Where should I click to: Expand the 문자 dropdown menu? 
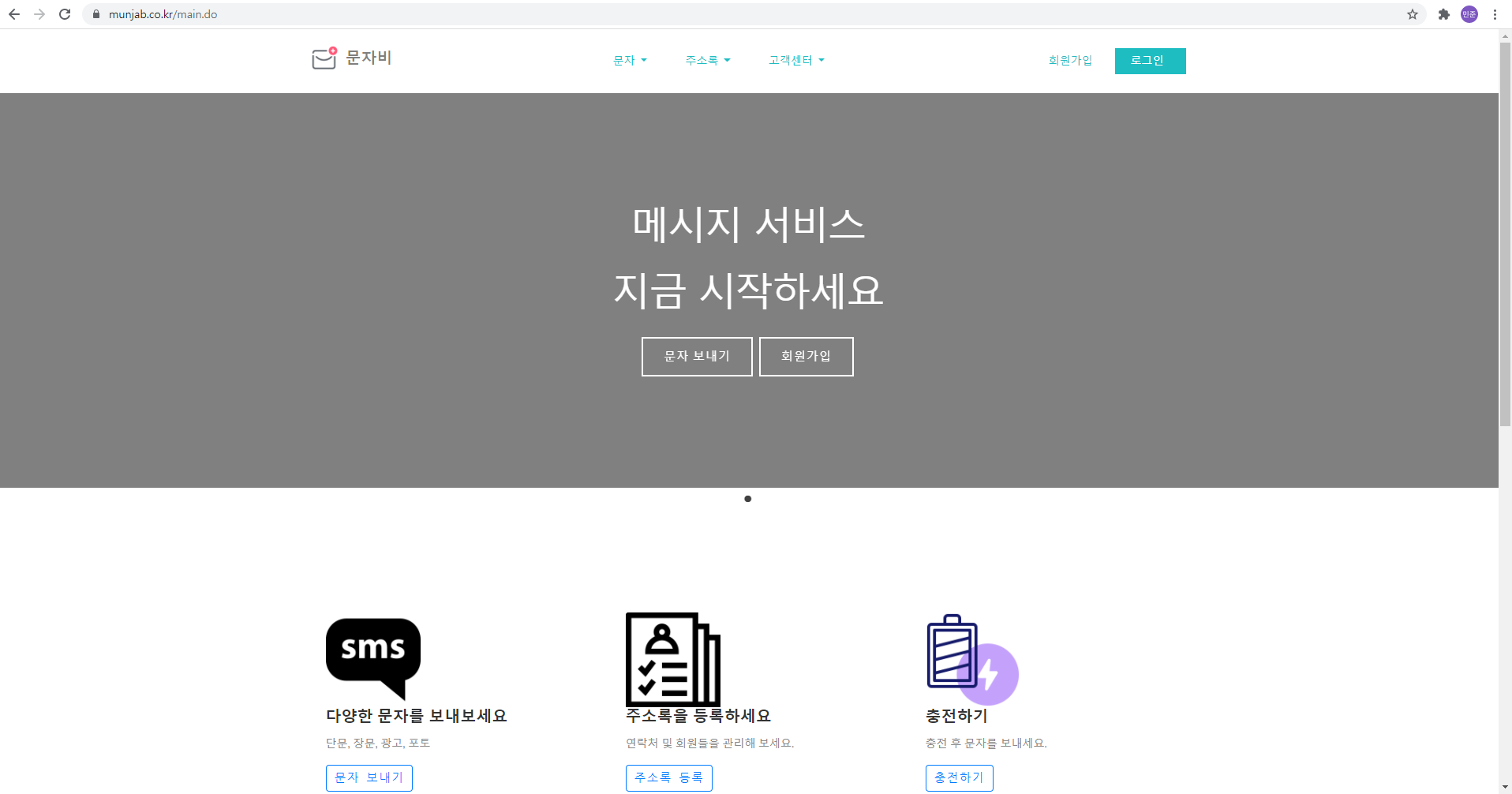click(x=630, y=61)
